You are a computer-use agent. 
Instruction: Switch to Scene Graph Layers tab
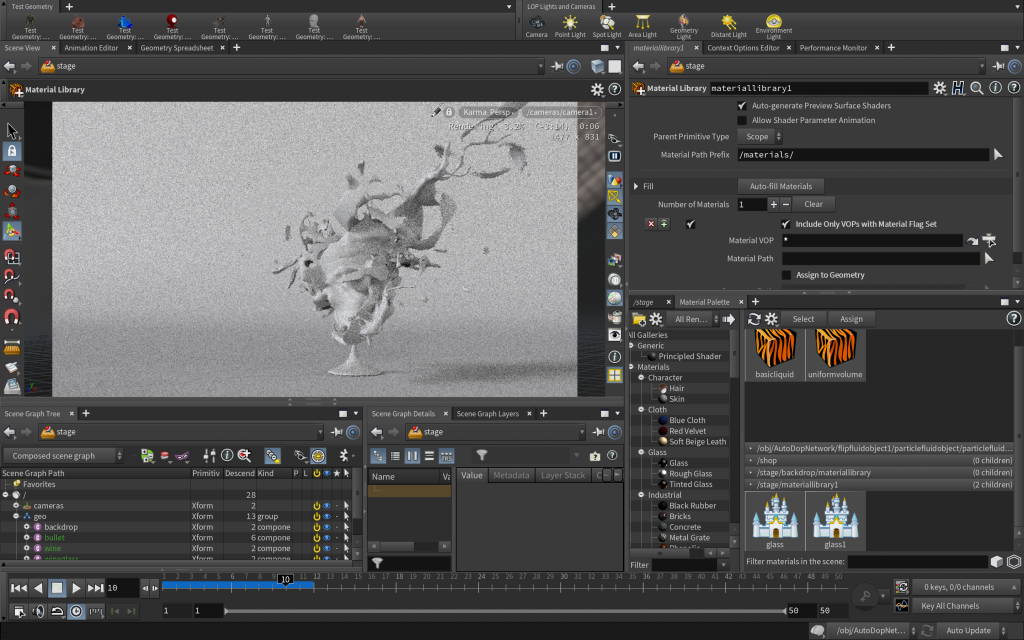coord(487,413)
